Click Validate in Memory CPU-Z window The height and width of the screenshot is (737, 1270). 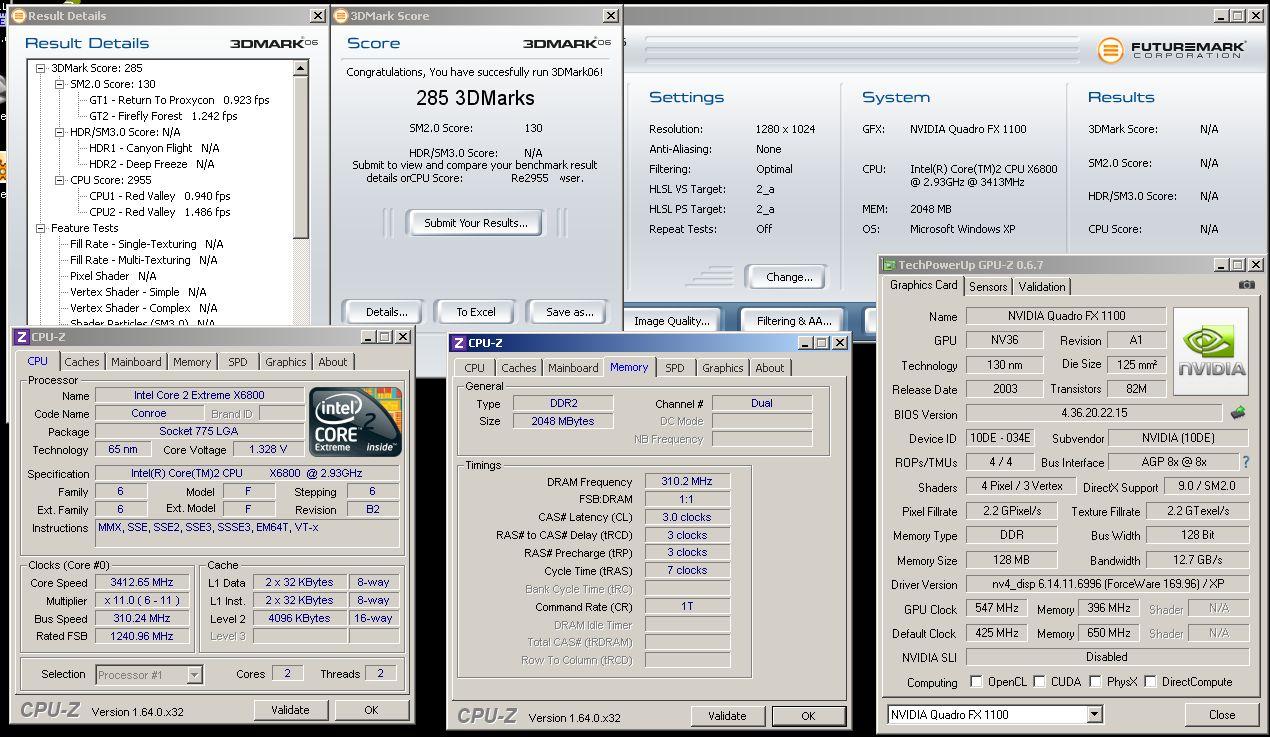point(727,716)
